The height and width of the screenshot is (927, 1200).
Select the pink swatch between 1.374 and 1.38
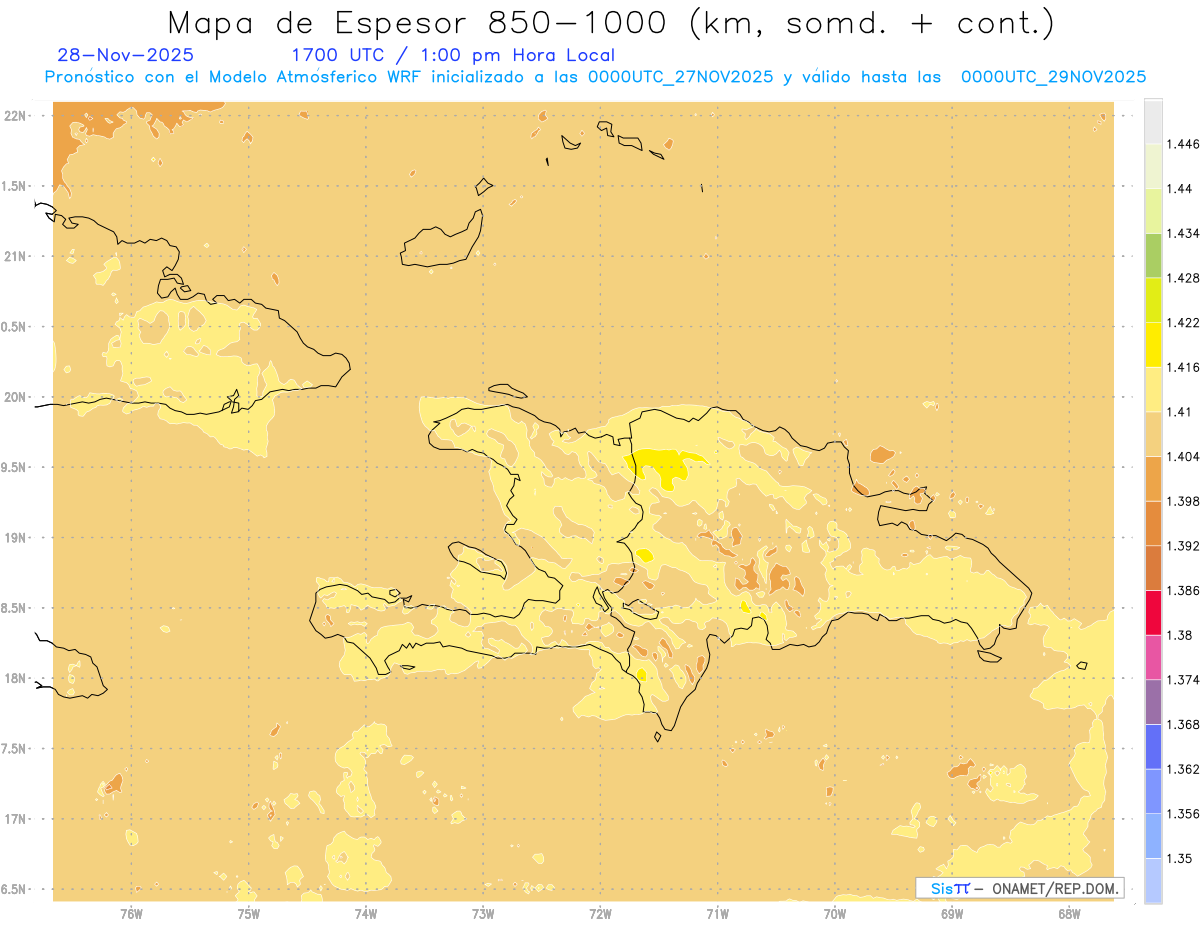pos(1153,657)
